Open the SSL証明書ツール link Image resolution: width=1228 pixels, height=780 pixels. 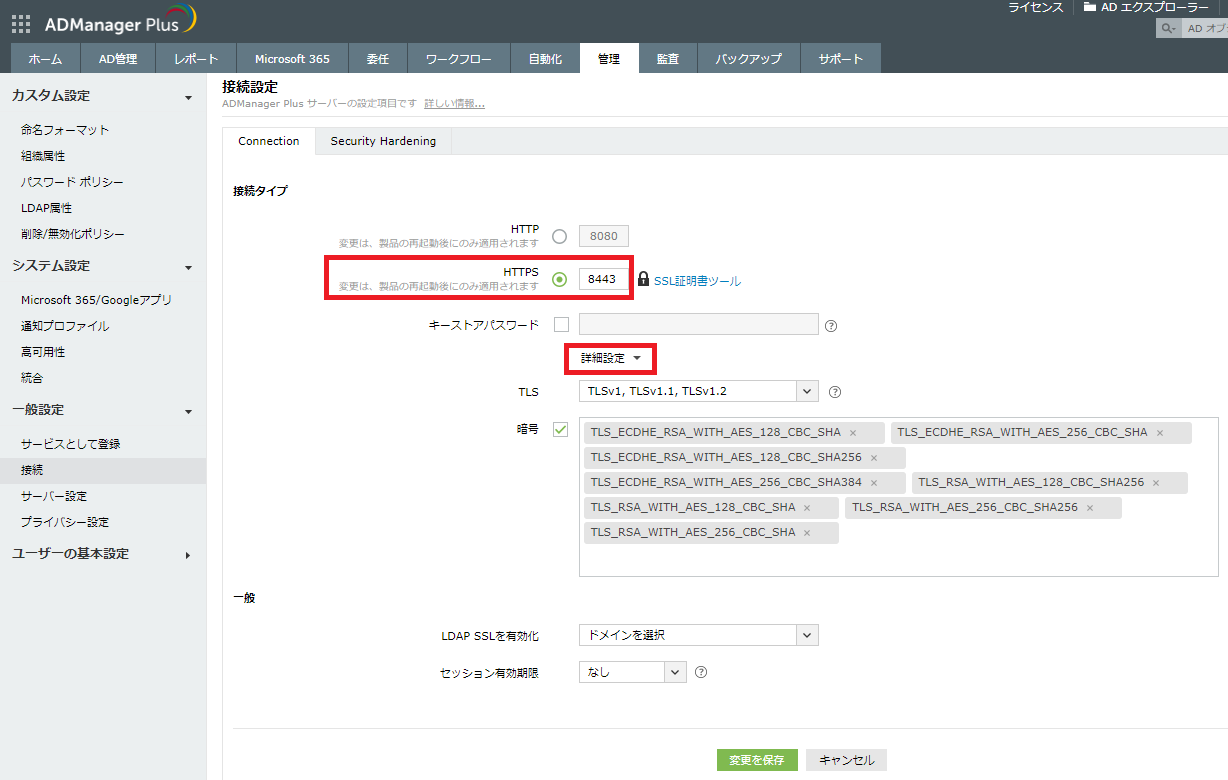(698, 281)
